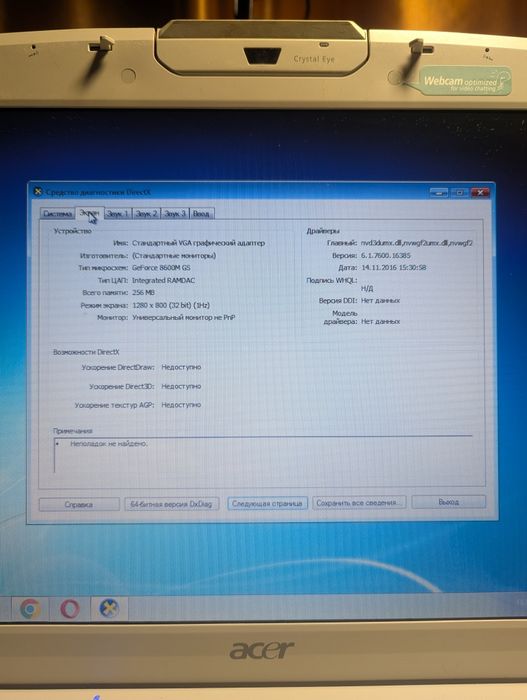The image size is (527, 700).
Task: Click Стандартный VGA графический адаптер name
Action: pyautogui.click(x=198, y=243)
